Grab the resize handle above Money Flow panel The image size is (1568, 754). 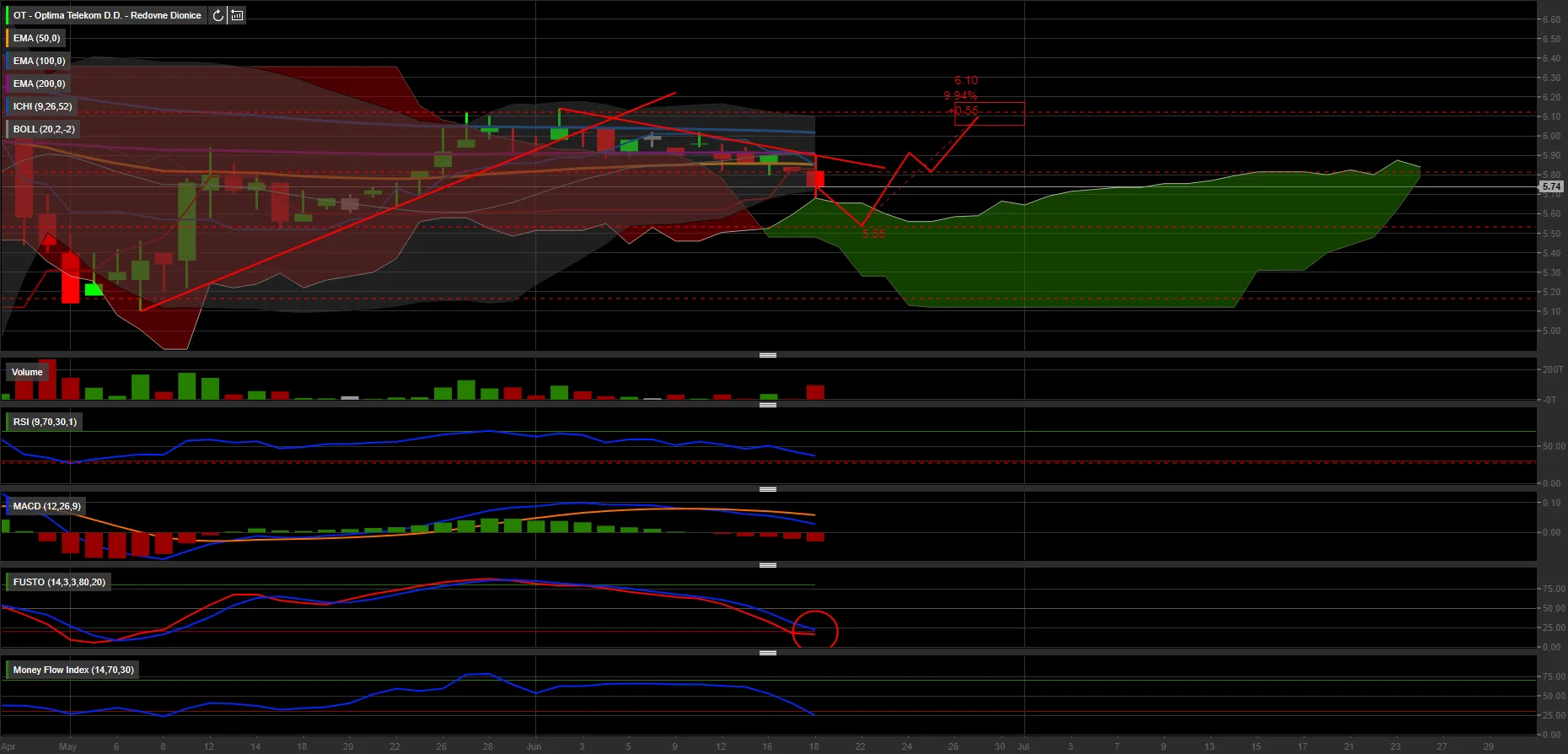767,653
